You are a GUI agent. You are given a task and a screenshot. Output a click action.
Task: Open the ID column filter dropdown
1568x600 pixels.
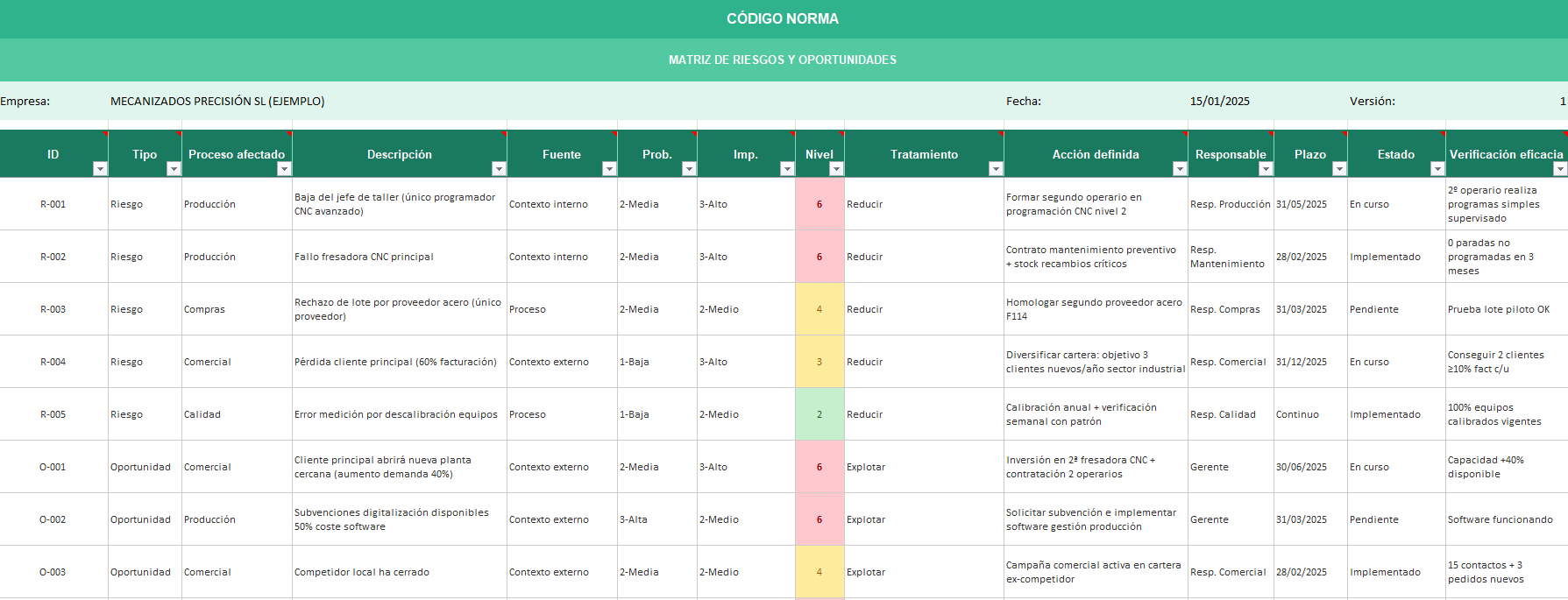point(100,169)
